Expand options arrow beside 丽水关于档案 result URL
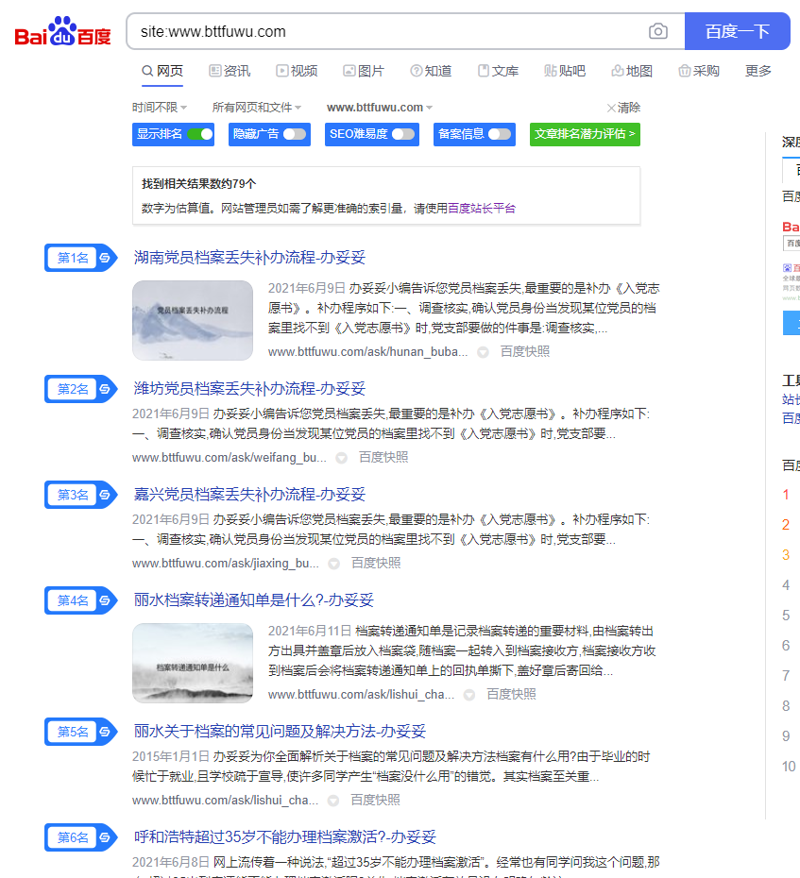Image resolution: width=800 pixels, height=878 pixels. tap(333, 801)
